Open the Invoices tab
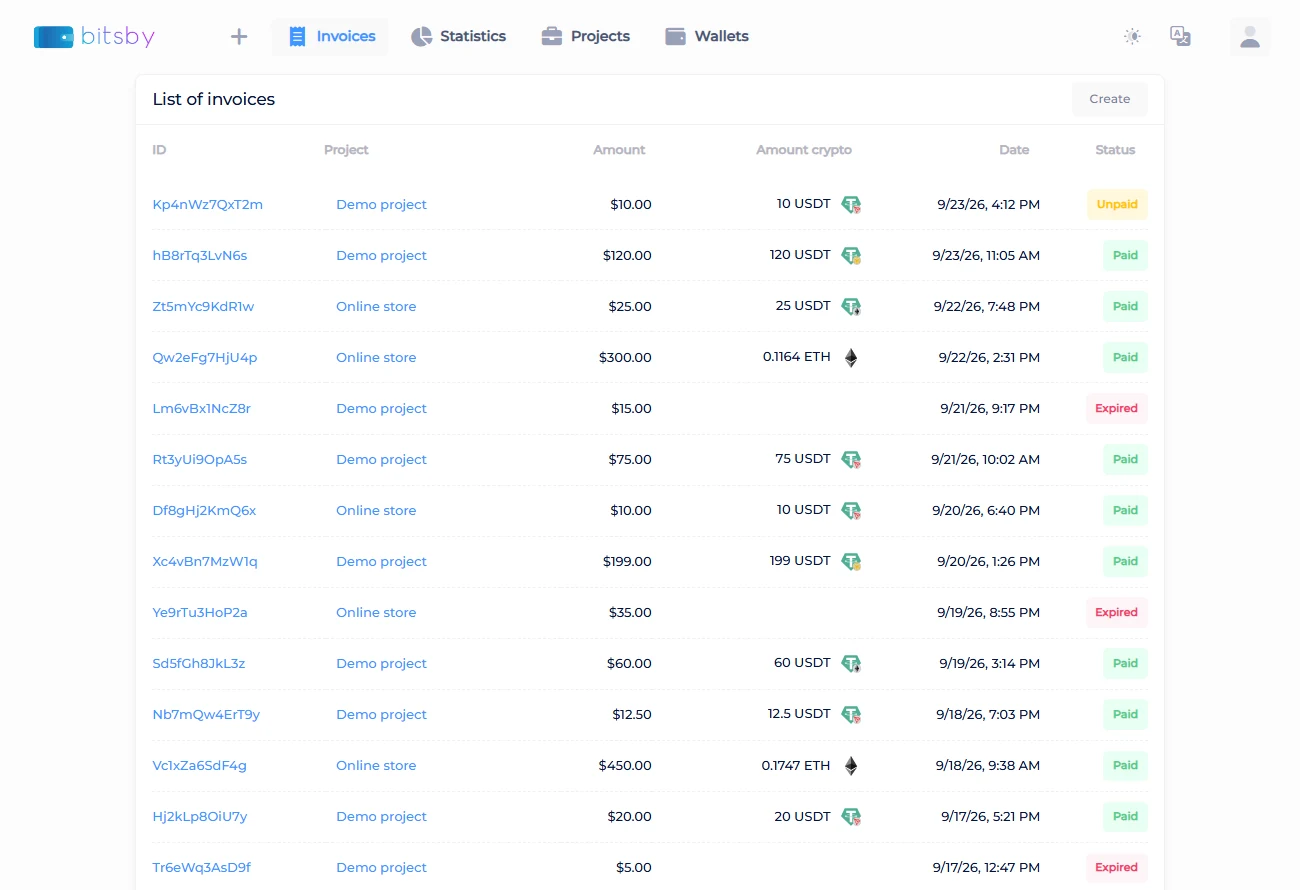Screen dimensions: 1300x890 (x=331, y=37)
